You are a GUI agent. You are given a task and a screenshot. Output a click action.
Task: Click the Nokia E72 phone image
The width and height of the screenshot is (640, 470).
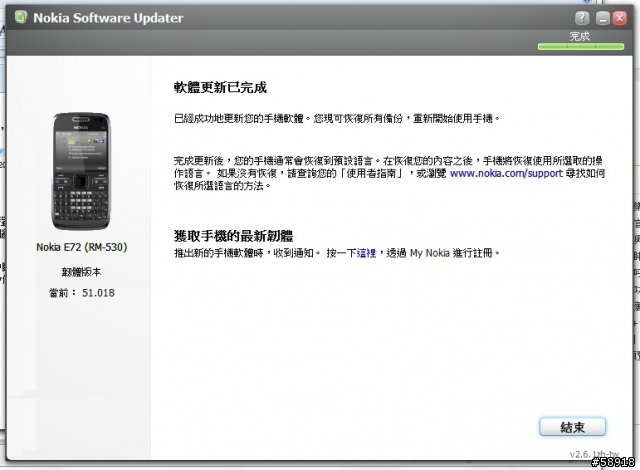click(81, 172)
